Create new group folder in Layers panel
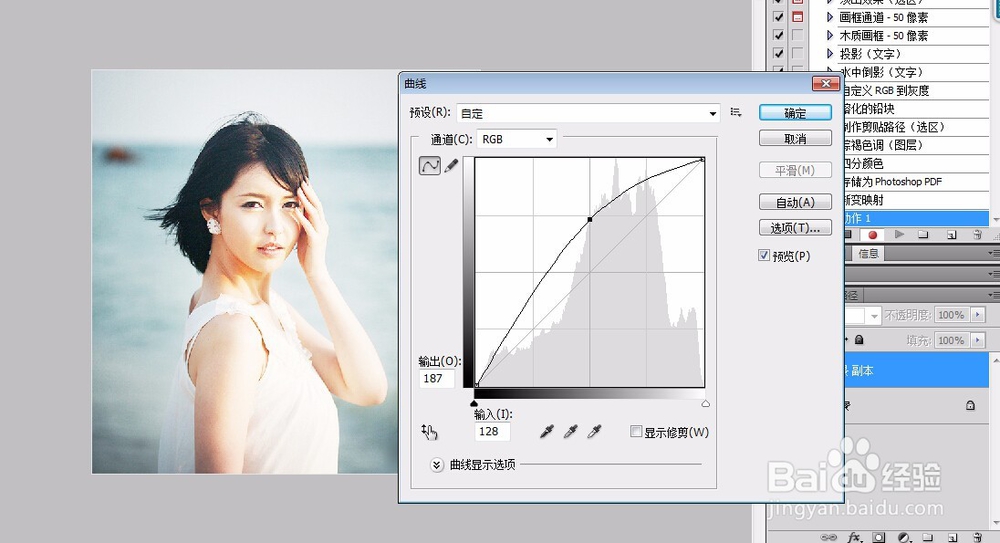This screenshot has height=543, width=1000. (927, 537)
